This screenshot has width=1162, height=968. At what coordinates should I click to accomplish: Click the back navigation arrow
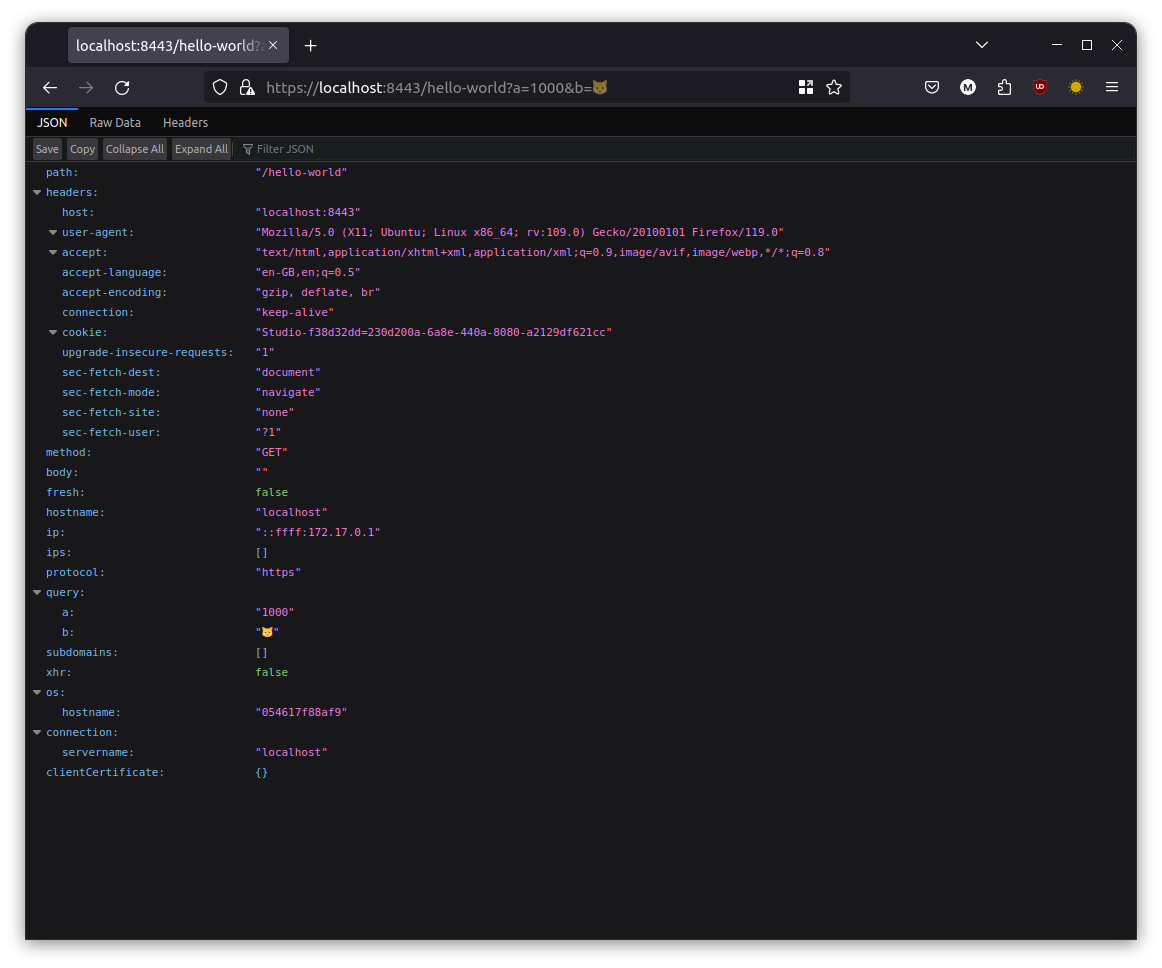[50, 88]
